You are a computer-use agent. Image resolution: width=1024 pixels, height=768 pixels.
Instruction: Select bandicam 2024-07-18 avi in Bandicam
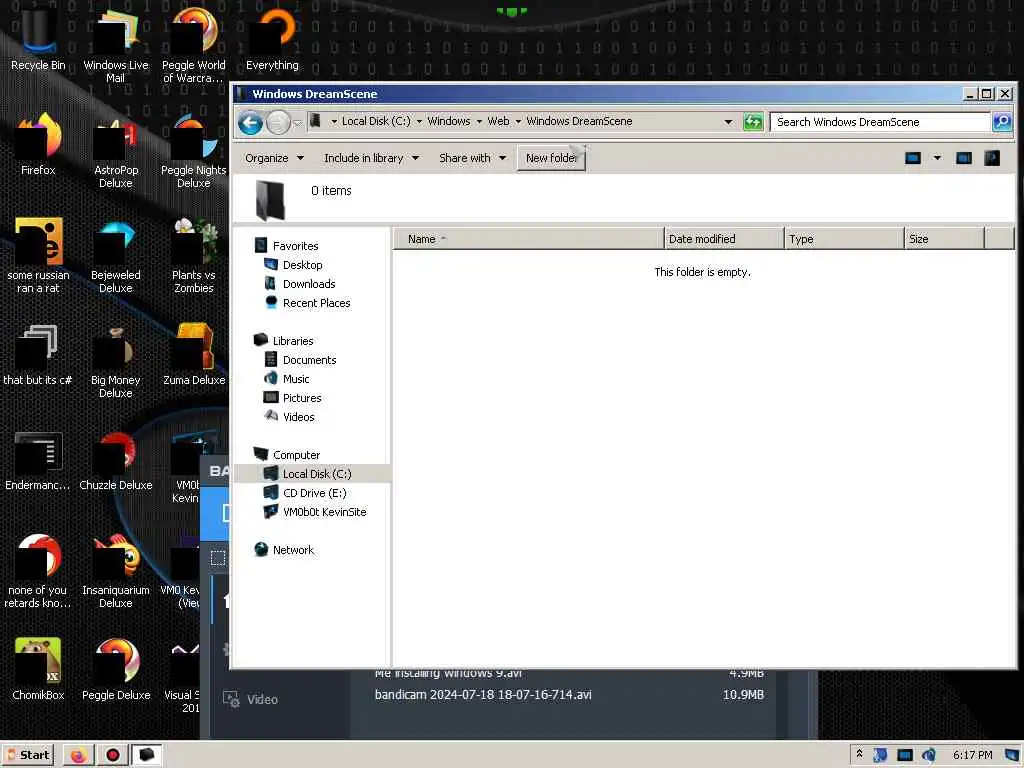[x=483, y=695]
